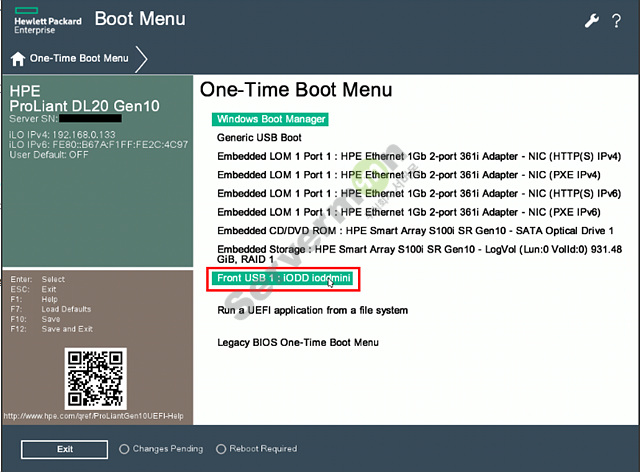Click the Server SN label
640x472 pixels.
pos(33,119)
